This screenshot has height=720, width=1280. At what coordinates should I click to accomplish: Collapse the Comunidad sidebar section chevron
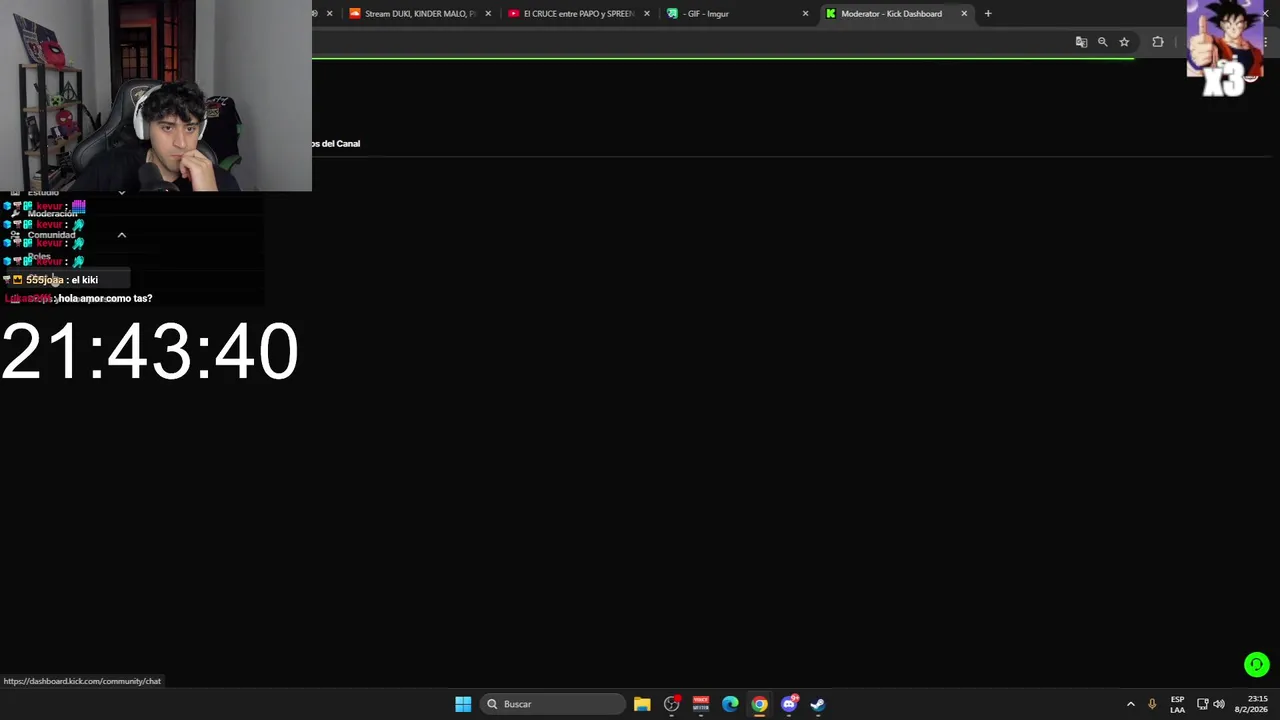tap(122, 235)
